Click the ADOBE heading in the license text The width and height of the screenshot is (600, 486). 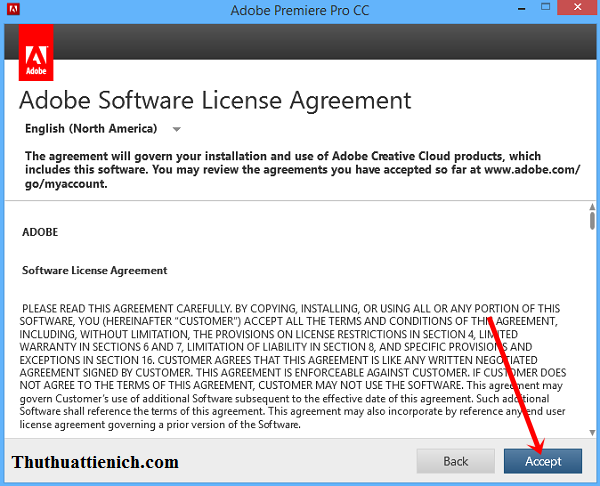(x=40, y=232)
